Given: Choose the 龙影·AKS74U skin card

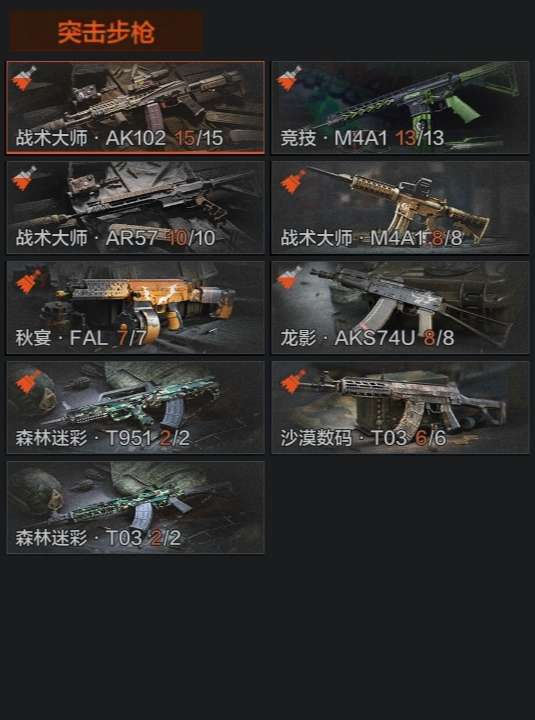Looking at the screenshot, I should pyautogui.click(x=400, y=307).
